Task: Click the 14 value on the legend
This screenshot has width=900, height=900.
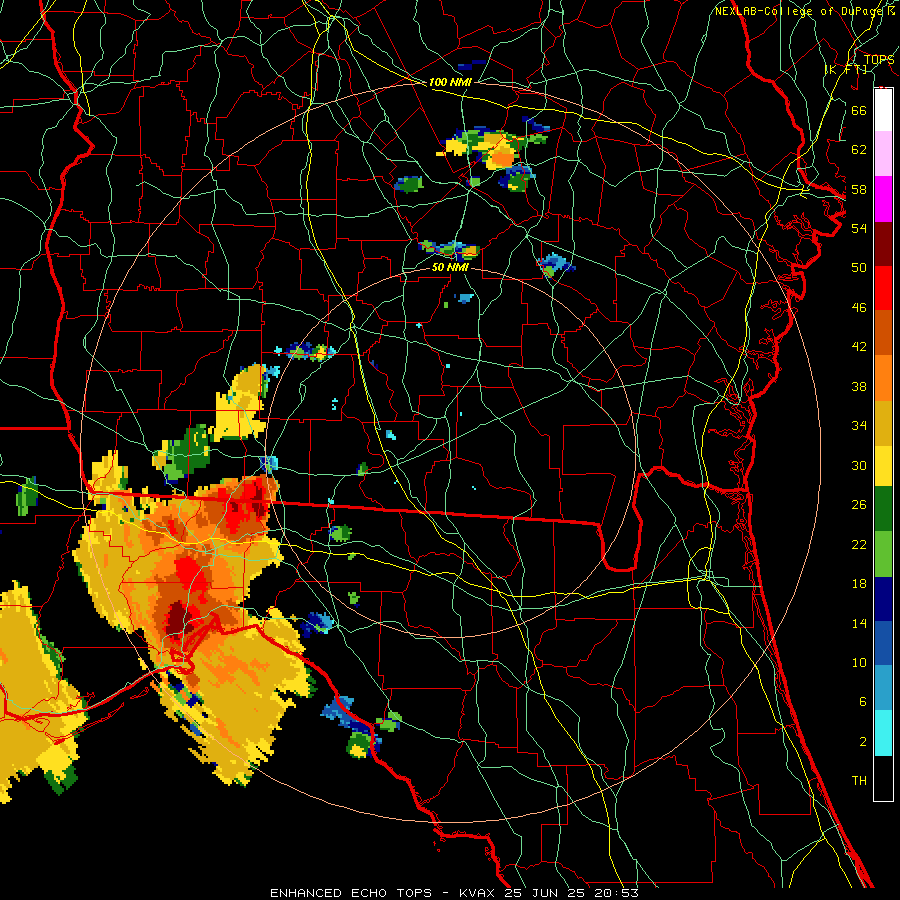Action: pyautogui.click(x=859, y=623)
